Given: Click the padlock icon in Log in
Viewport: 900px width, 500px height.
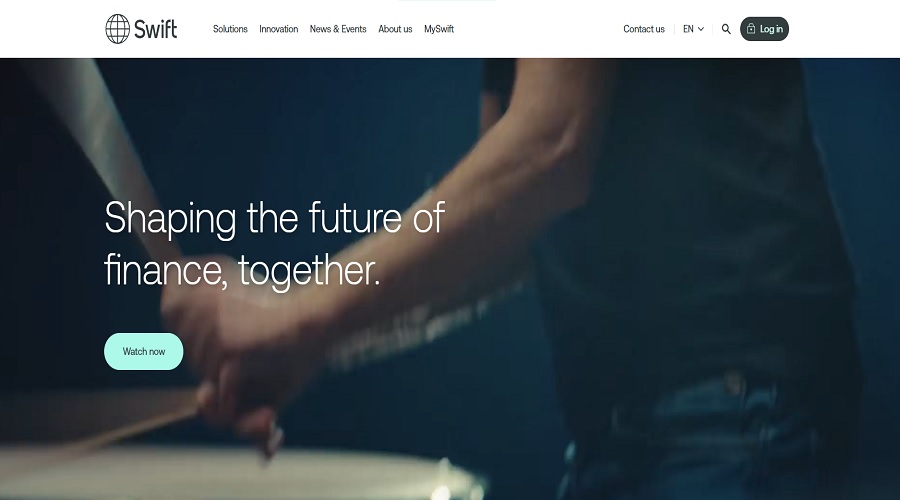Looking at the screenshot, I should (x=751, y=29).
